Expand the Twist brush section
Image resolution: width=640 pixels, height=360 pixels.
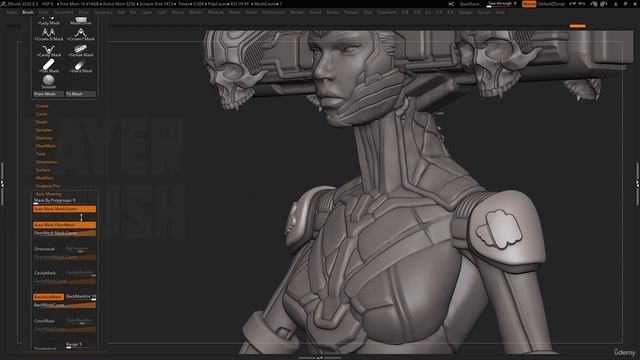[x=40, y=154]
